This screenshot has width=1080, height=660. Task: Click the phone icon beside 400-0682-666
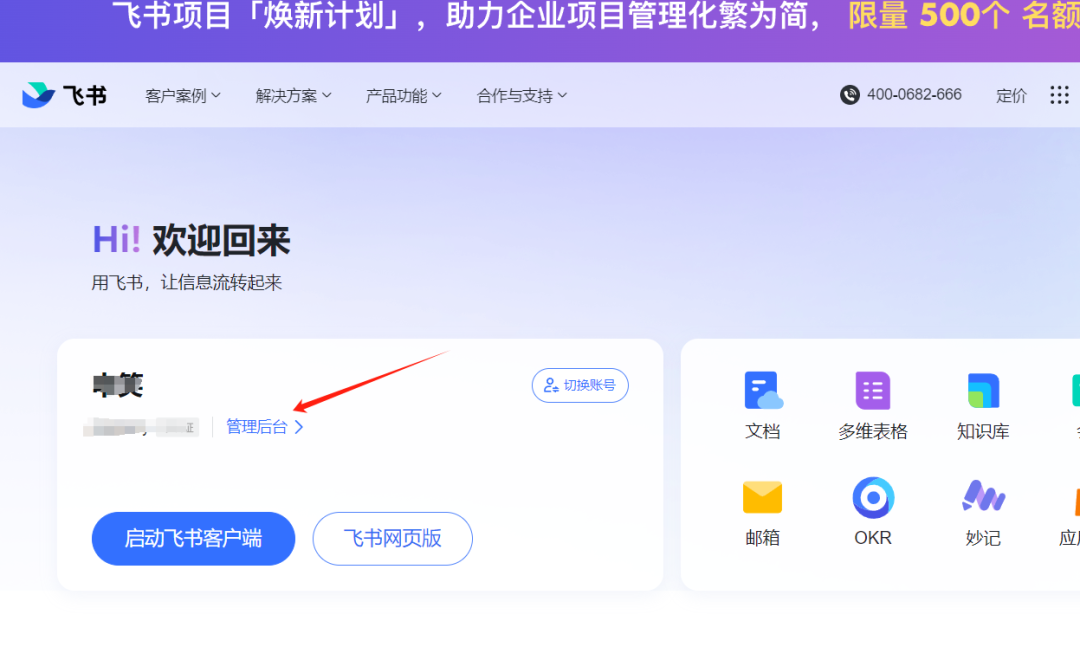click(850, 95)
